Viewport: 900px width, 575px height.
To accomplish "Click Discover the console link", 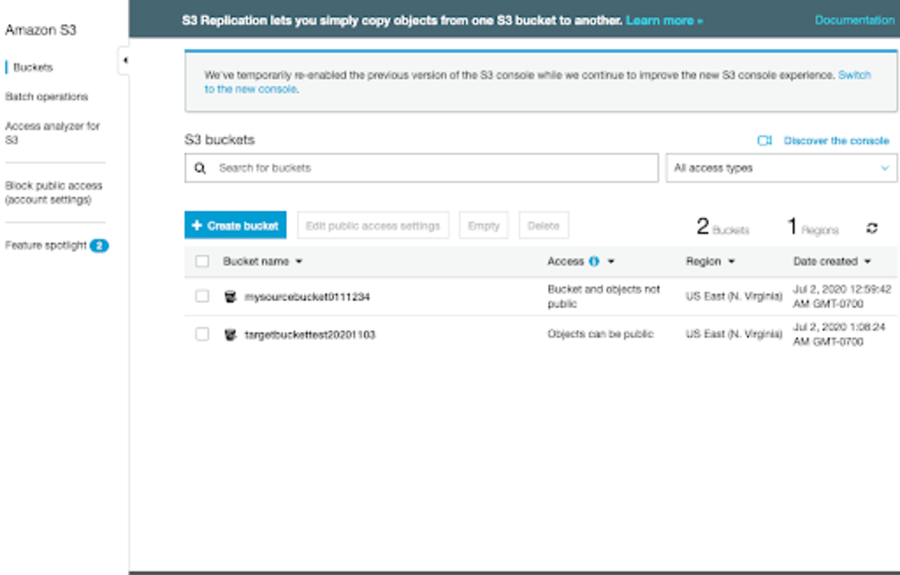I will coord(836,141).
